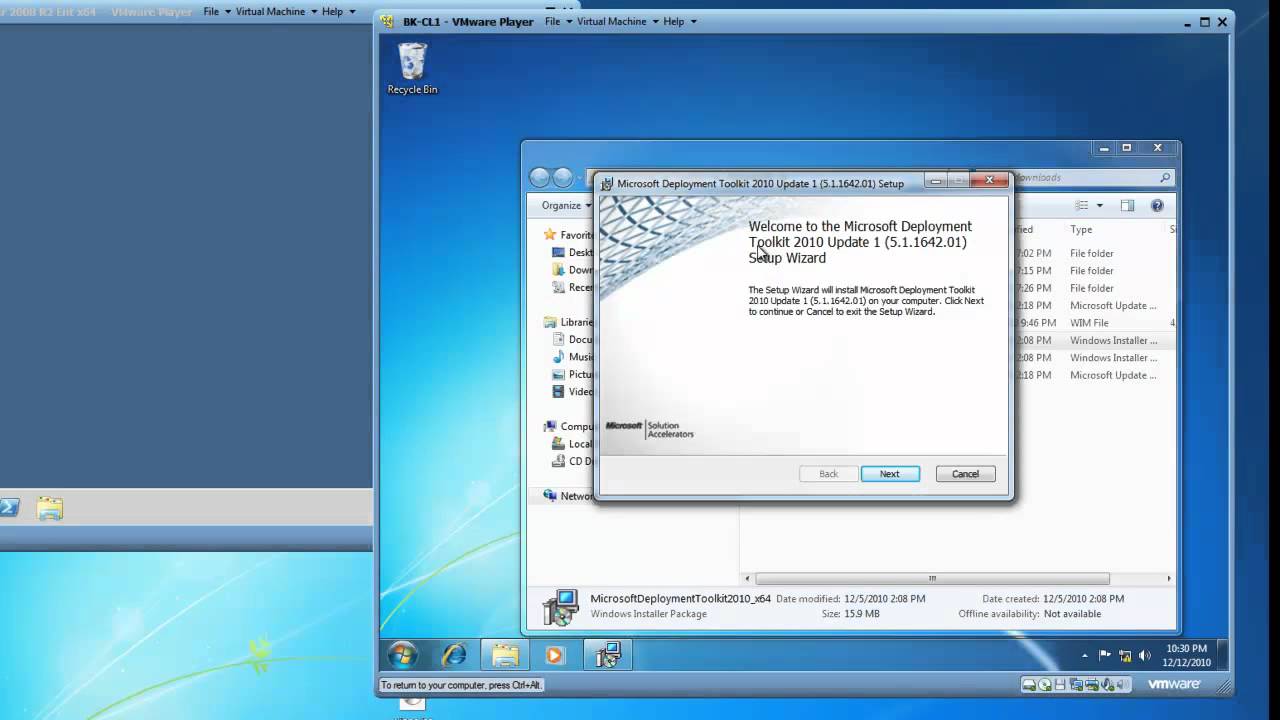
Task: Open the volume speaker tray icon
Action: (x=1145, y=655)
